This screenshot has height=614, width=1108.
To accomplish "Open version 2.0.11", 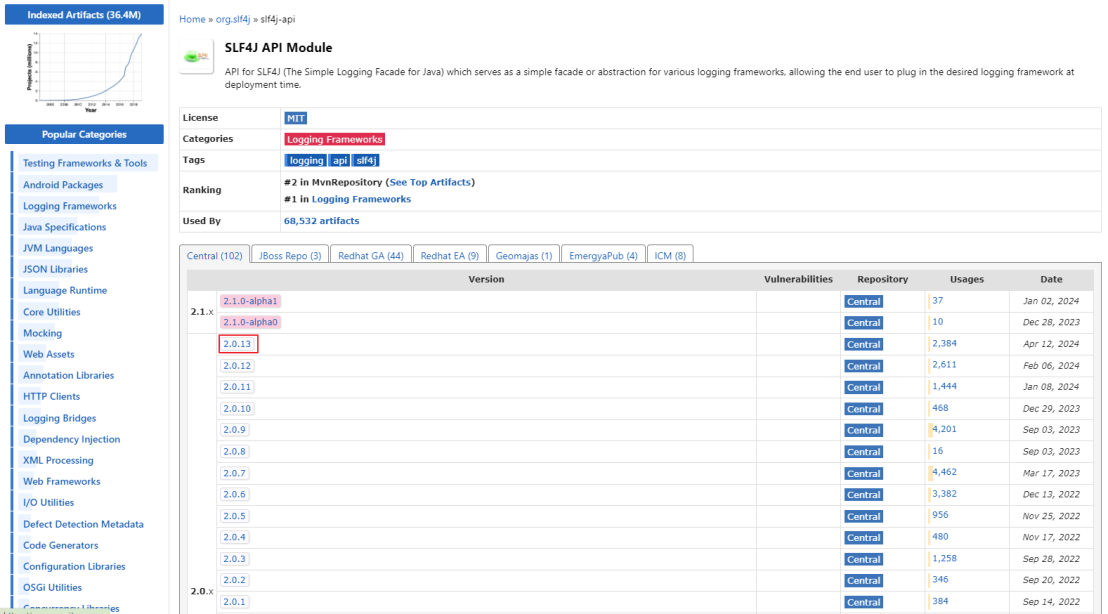I will [237, 387].
